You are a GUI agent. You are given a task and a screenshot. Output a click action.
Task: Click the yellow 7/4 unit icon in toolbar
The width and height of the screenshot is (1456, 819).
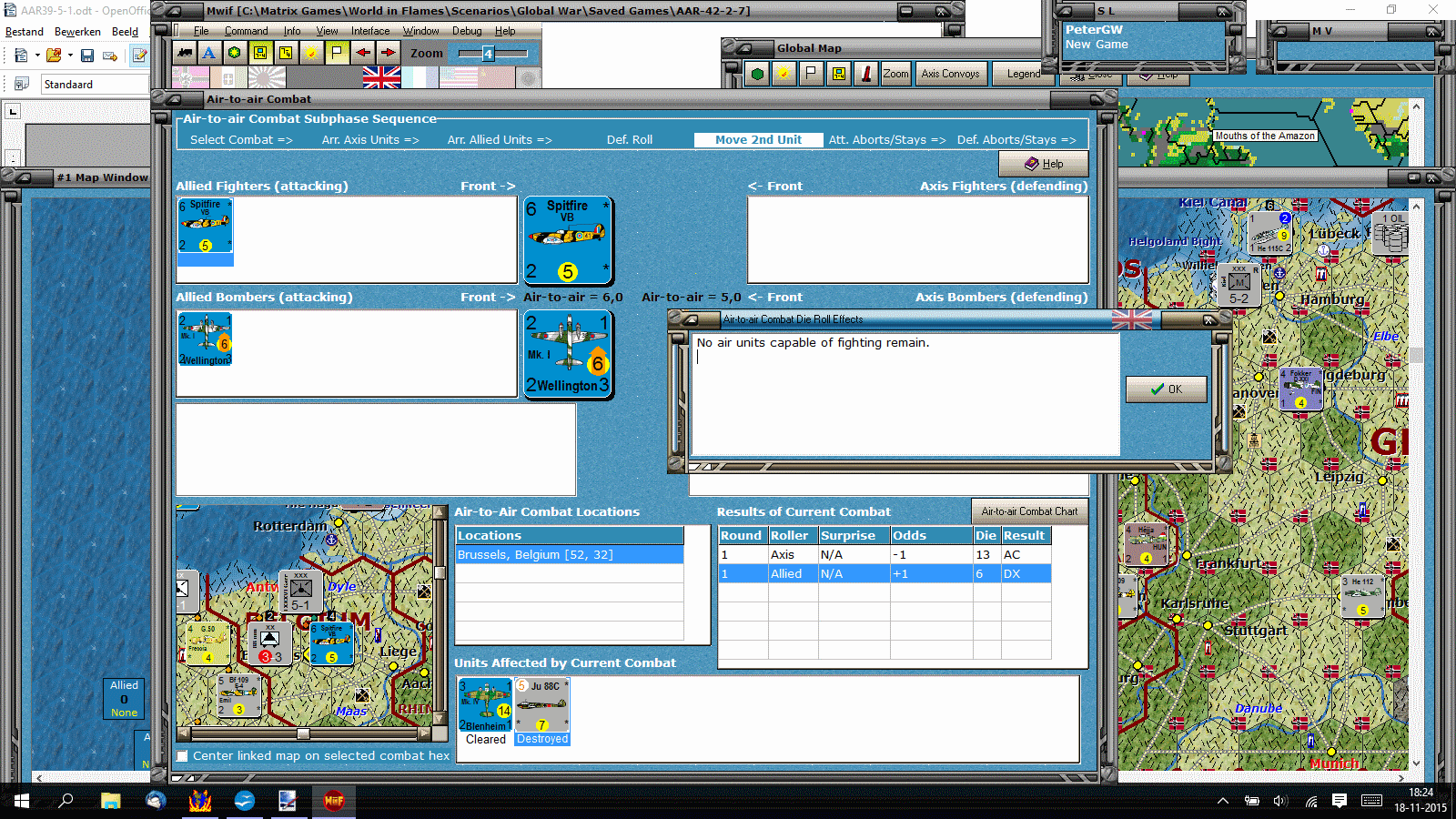pos(286,53)
